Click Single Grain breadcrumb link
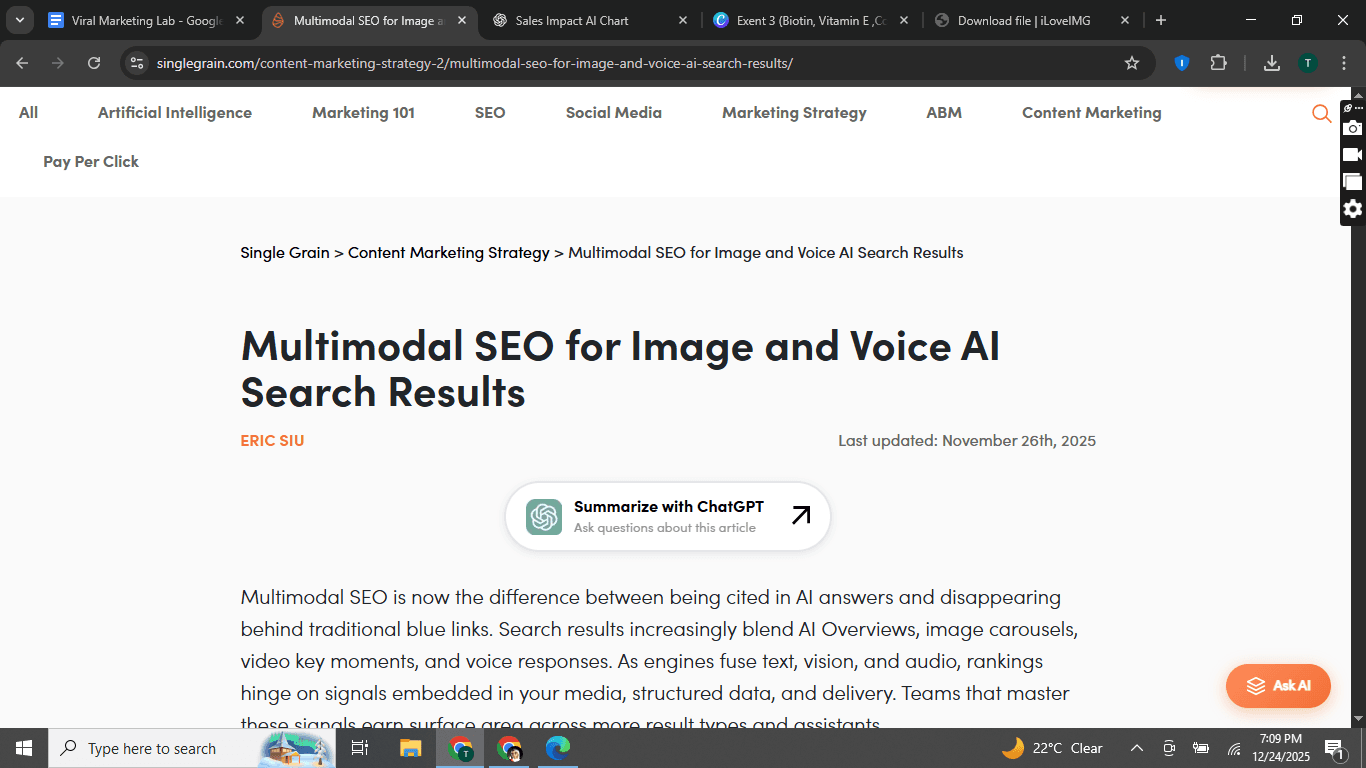 285,253
